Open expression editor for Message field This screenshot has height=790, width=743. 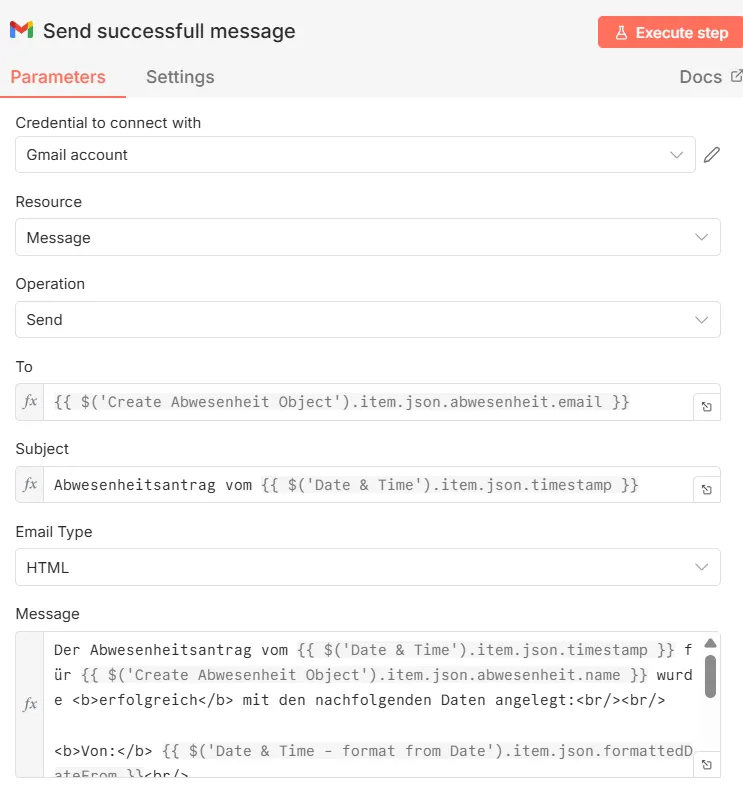(x=707, y=765)
